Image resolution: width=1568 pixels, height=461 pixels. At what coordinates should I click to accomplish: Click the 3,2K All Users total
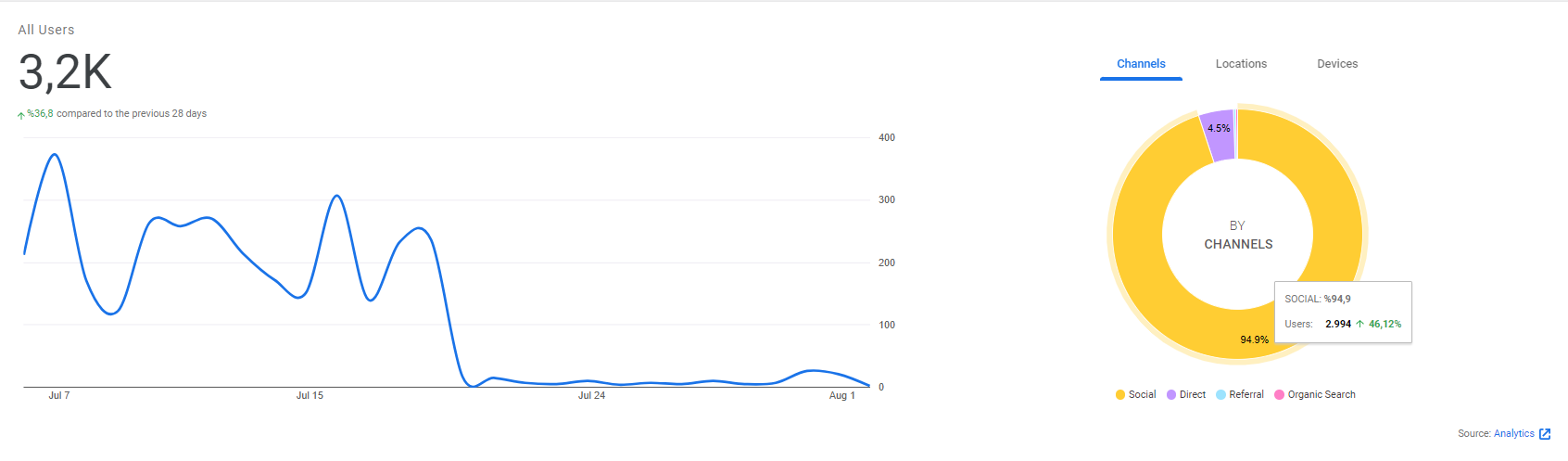65,72
